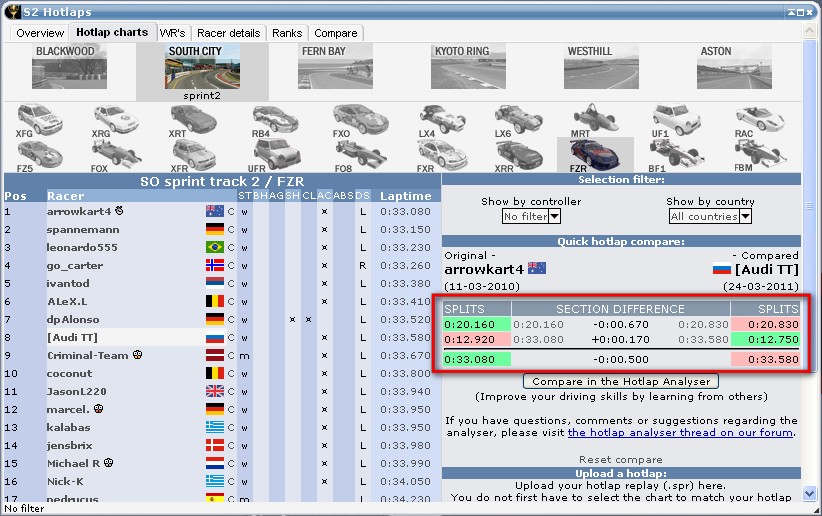Open the Kyoto Ring track thumbnail
This screenshot has width=822, height=516.
point(468,67)
